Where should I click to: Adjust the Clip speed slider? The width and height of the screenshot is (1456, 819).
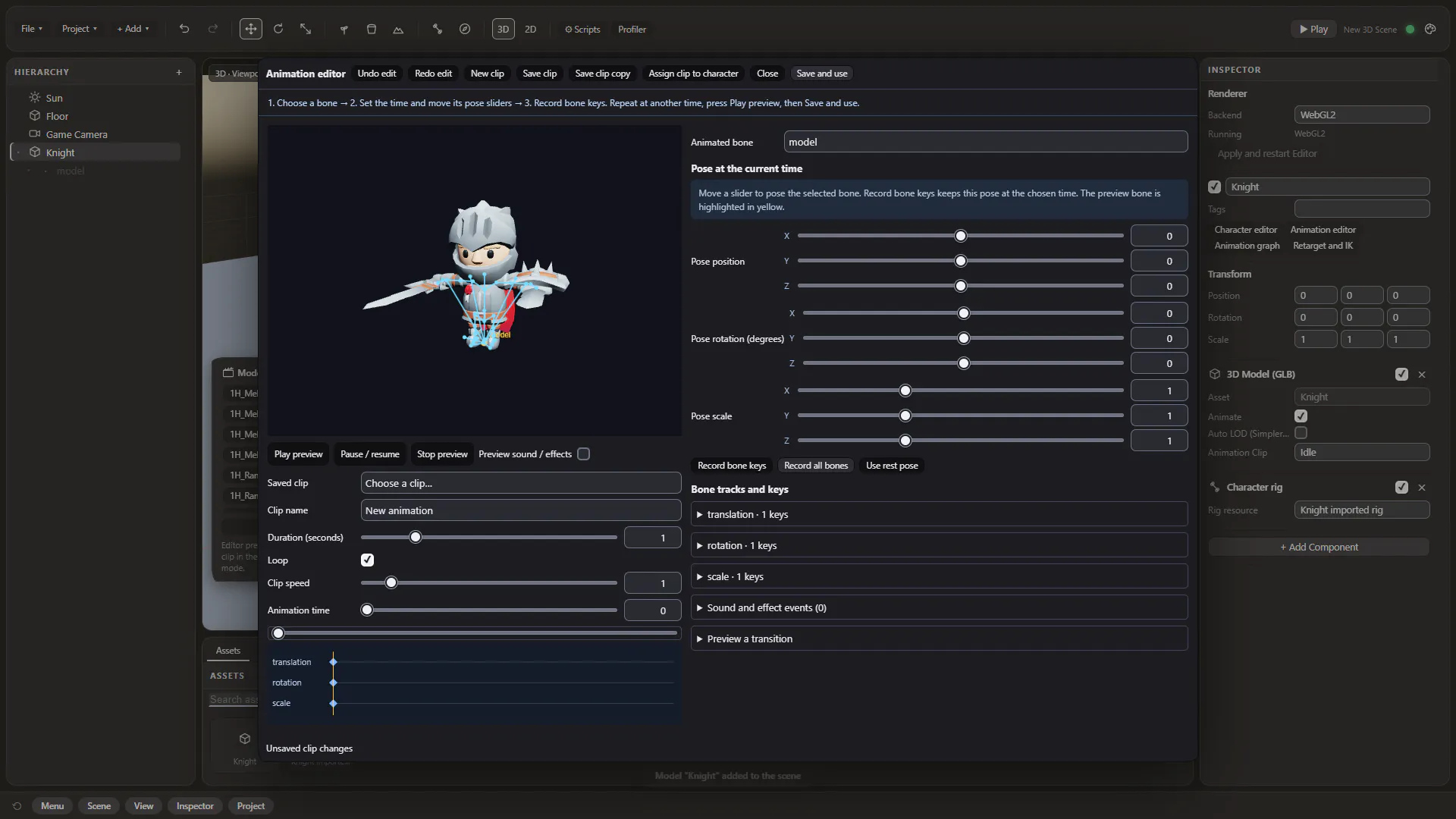pos(489,582)
